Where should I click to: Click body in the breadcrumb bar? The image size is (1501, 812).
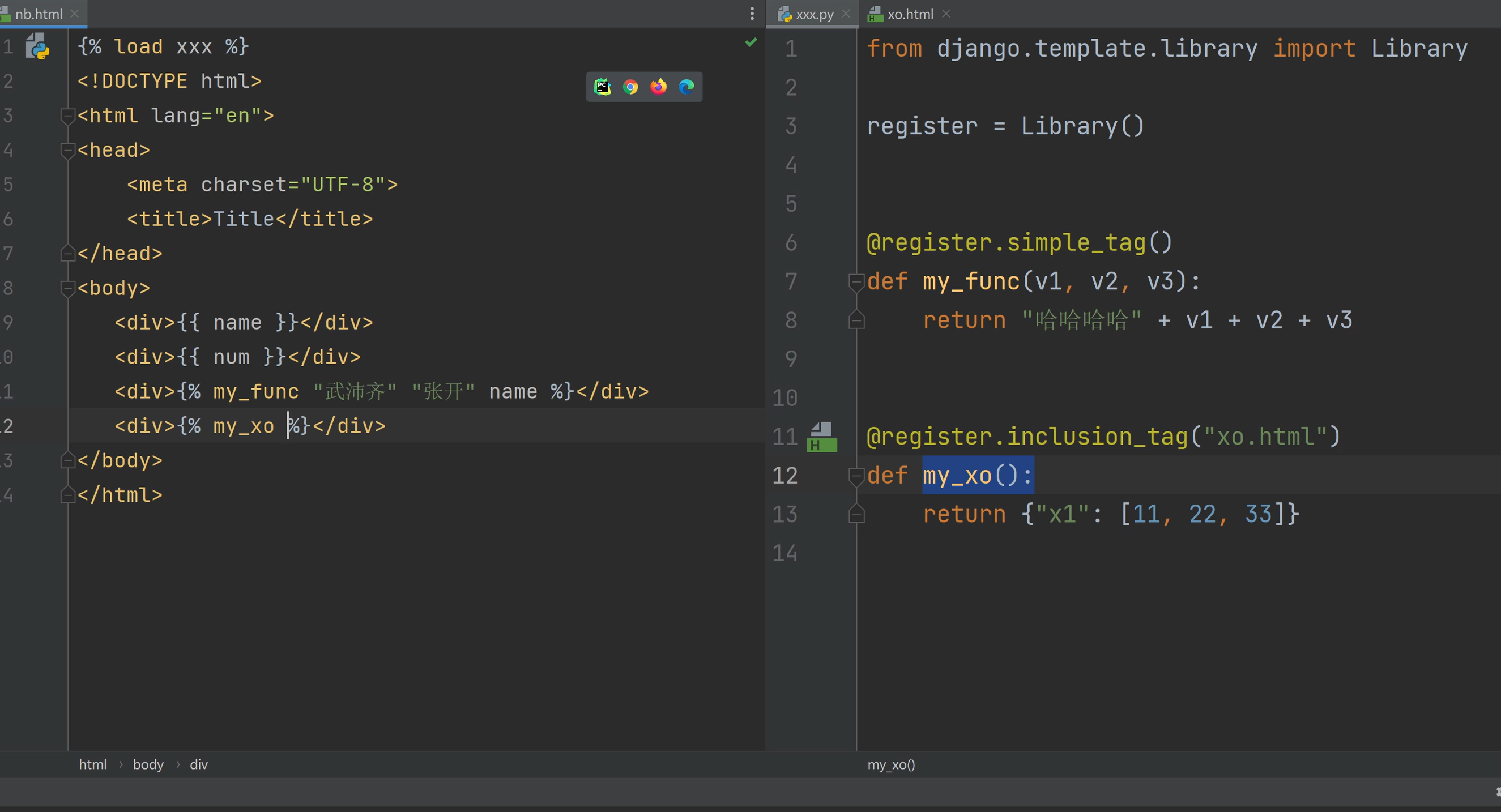148,764
